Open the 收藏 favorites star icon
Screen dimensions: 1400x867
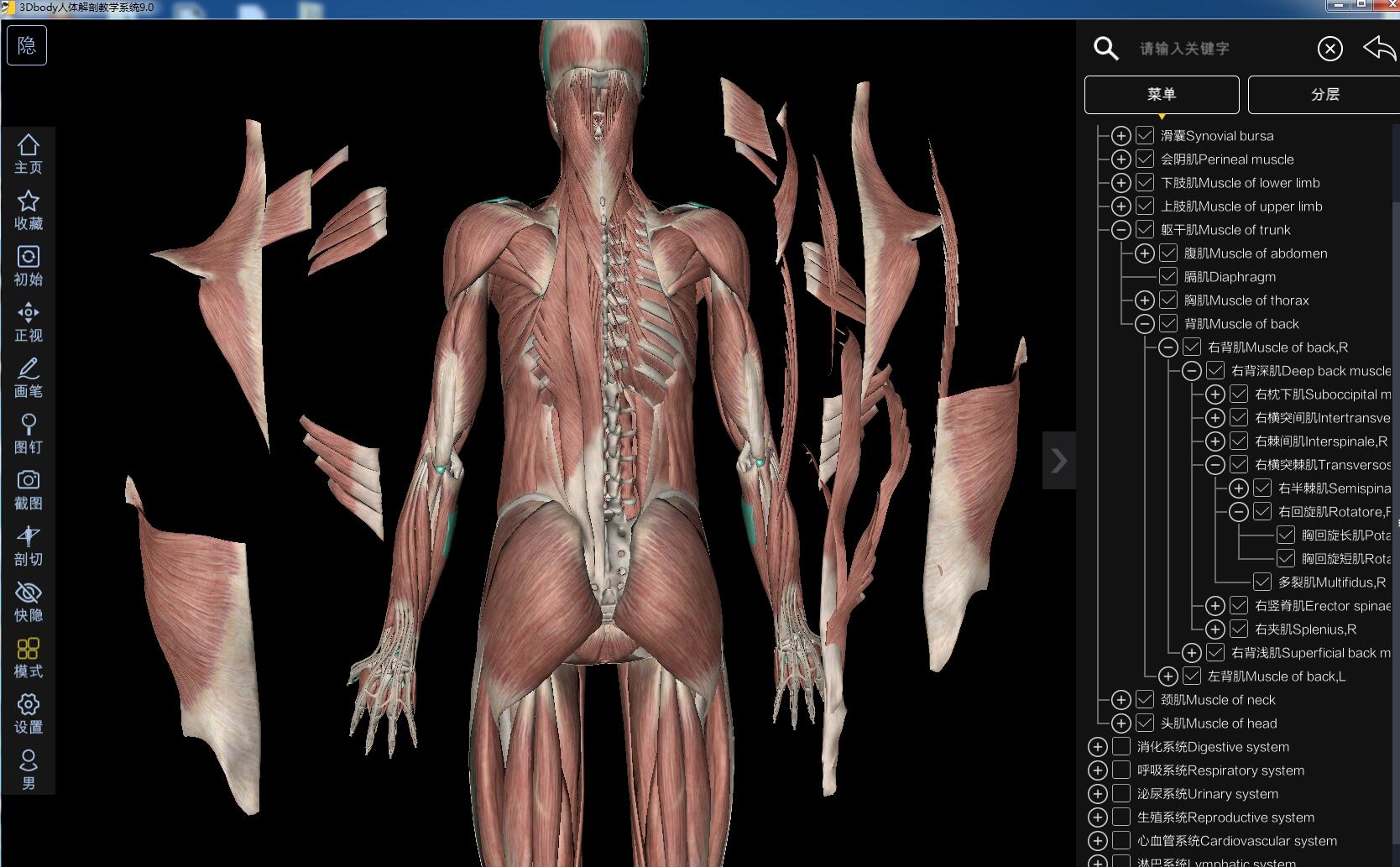(x=28, y=210)
